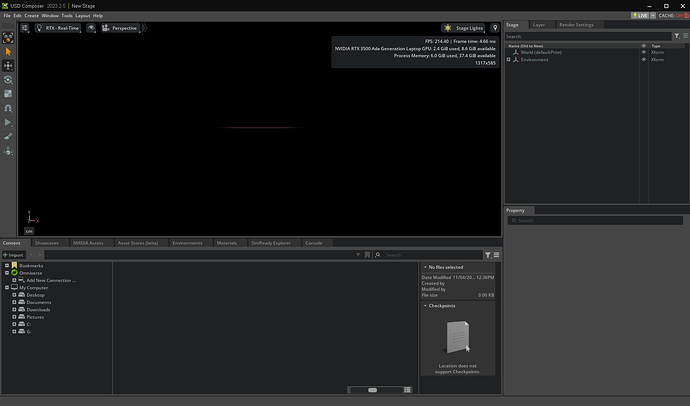
Task: Toggle the magnet Snap tool
Action: click(x=8, y=108)
